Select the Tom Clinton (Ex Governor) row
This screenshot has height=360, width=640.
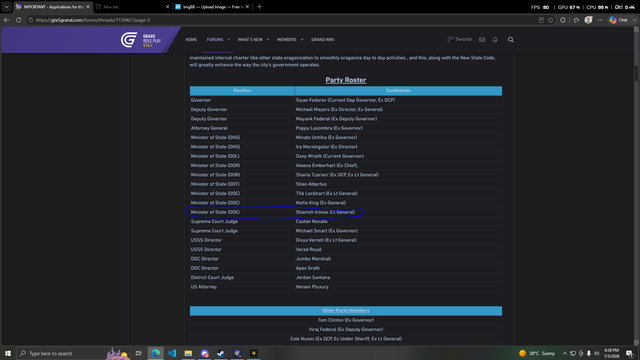point(346,320)
